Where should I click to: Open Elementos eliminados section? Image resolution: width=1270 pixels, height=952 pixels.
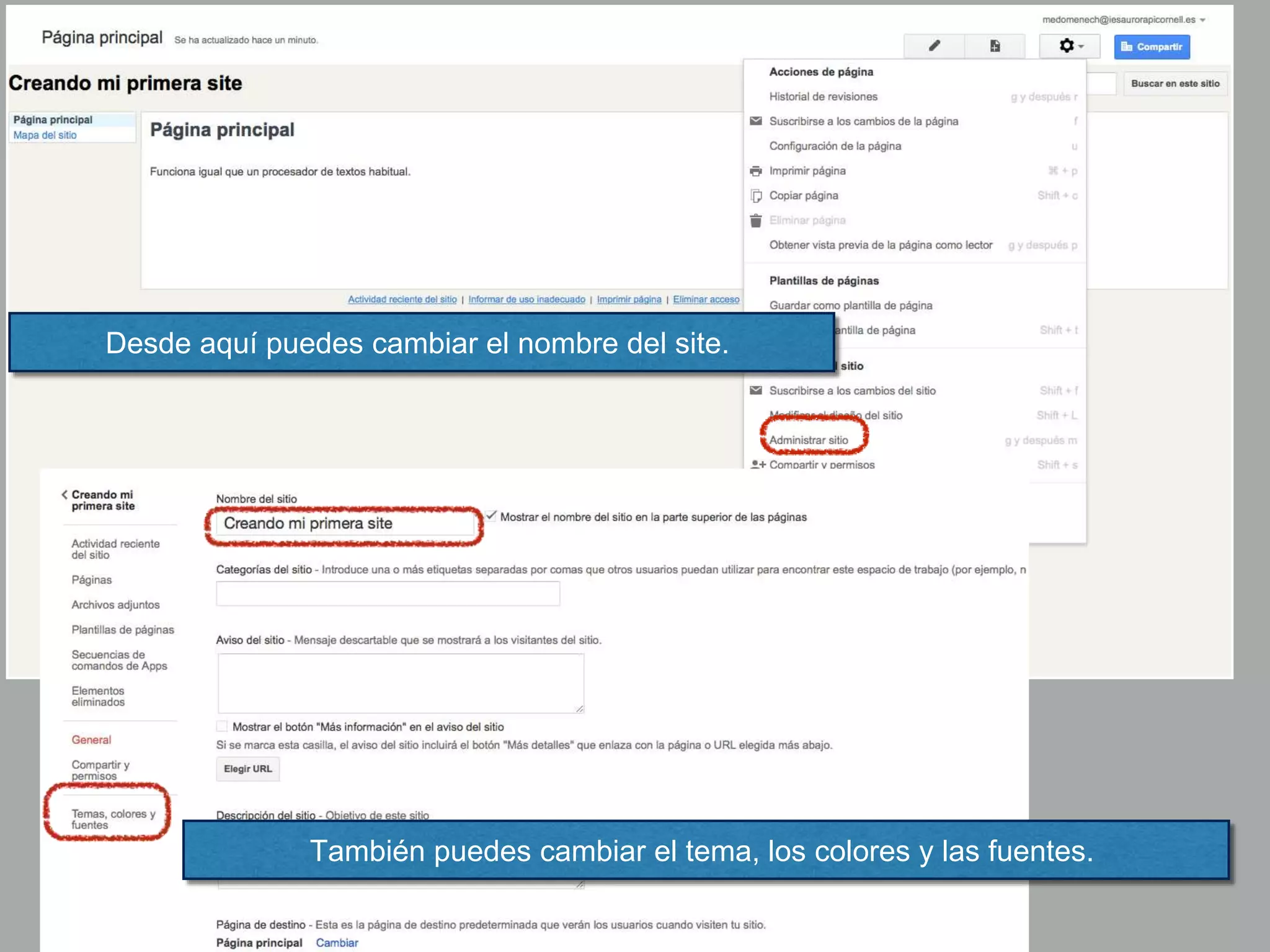pyautogui.click(x=98, y=696)
